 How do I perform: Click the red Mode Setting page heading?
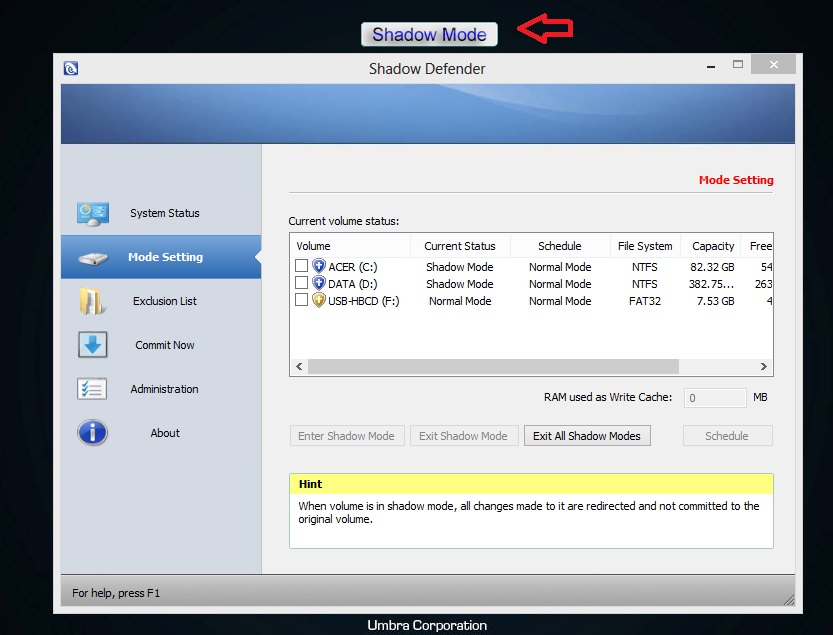tap(736, 180)
